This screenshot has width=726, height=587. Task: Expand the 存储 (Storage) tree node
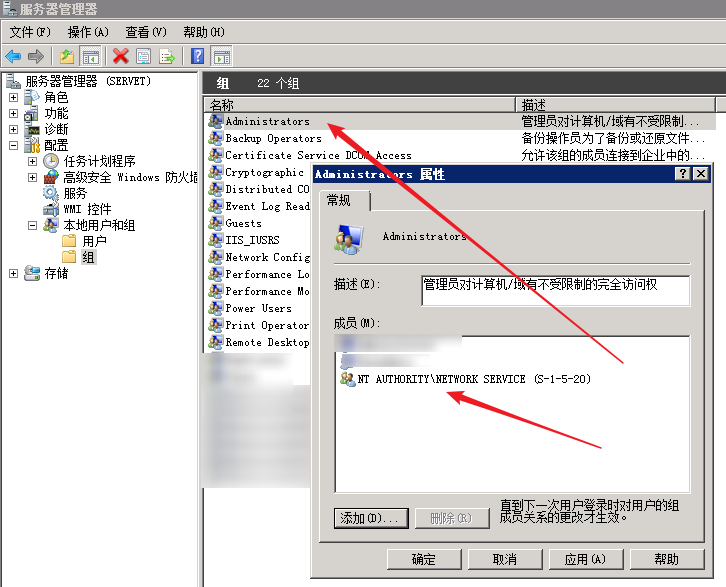pyautogui.click(x=13, y=273)
